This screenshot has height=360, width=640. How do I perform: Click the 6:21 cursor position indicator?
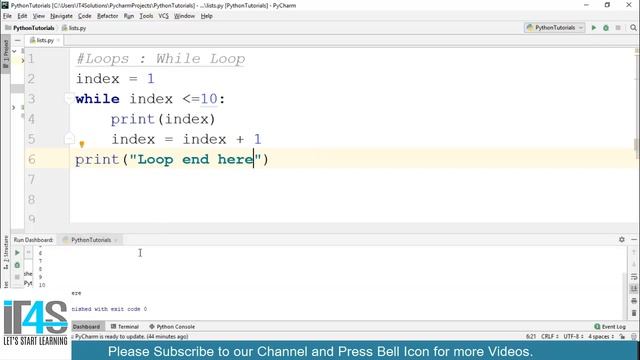coord(531,337)
